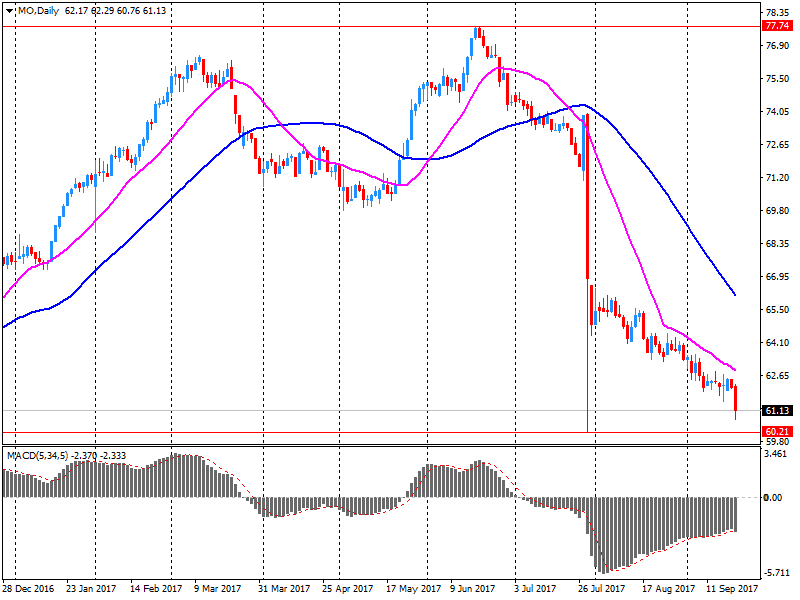Viewport: 800px width, 600px height.
Task: Click the 3 Jul 2017 date label
Action: point(535,589)
